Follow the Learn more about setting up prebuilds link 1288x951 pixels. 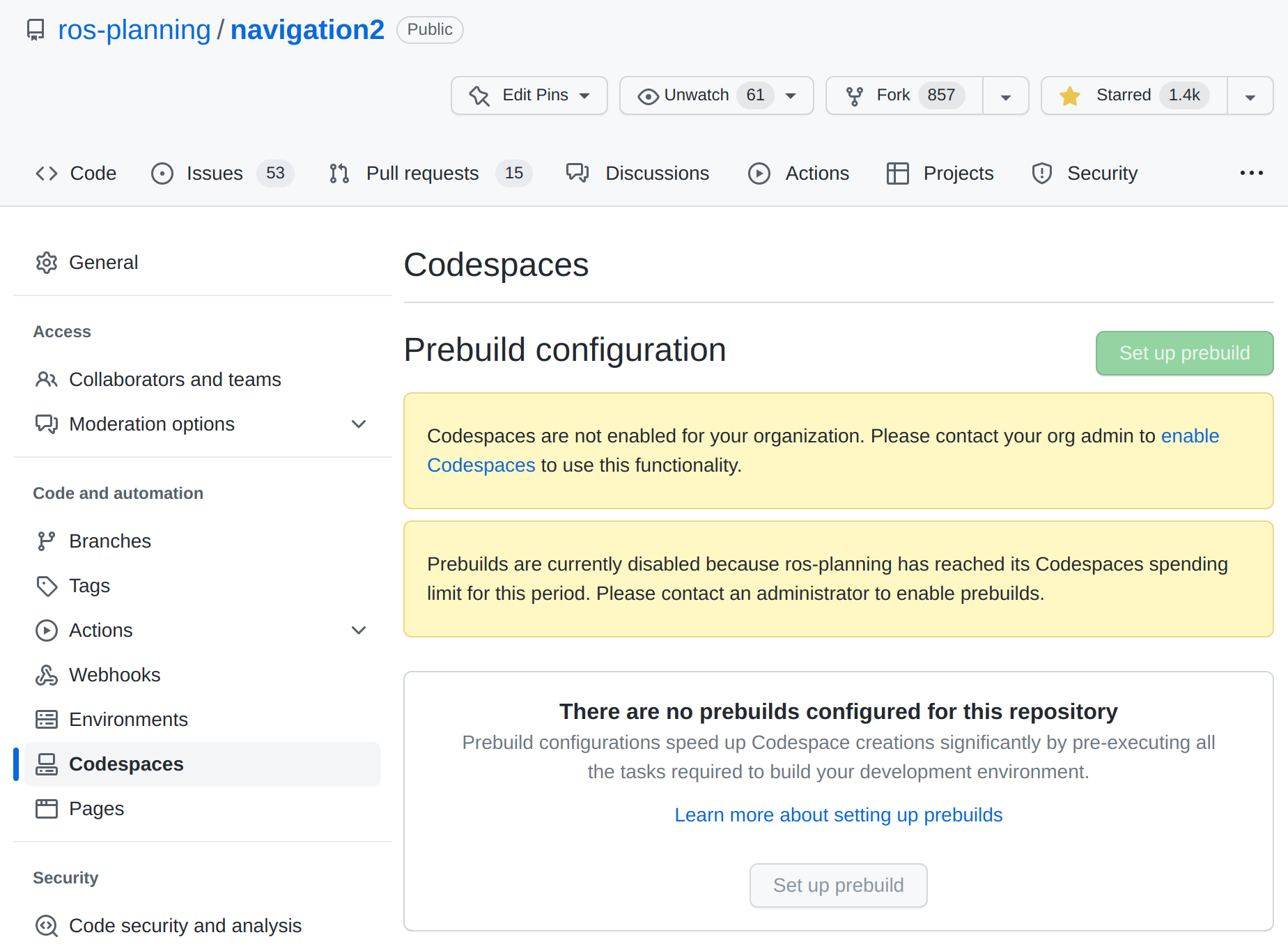838,815
